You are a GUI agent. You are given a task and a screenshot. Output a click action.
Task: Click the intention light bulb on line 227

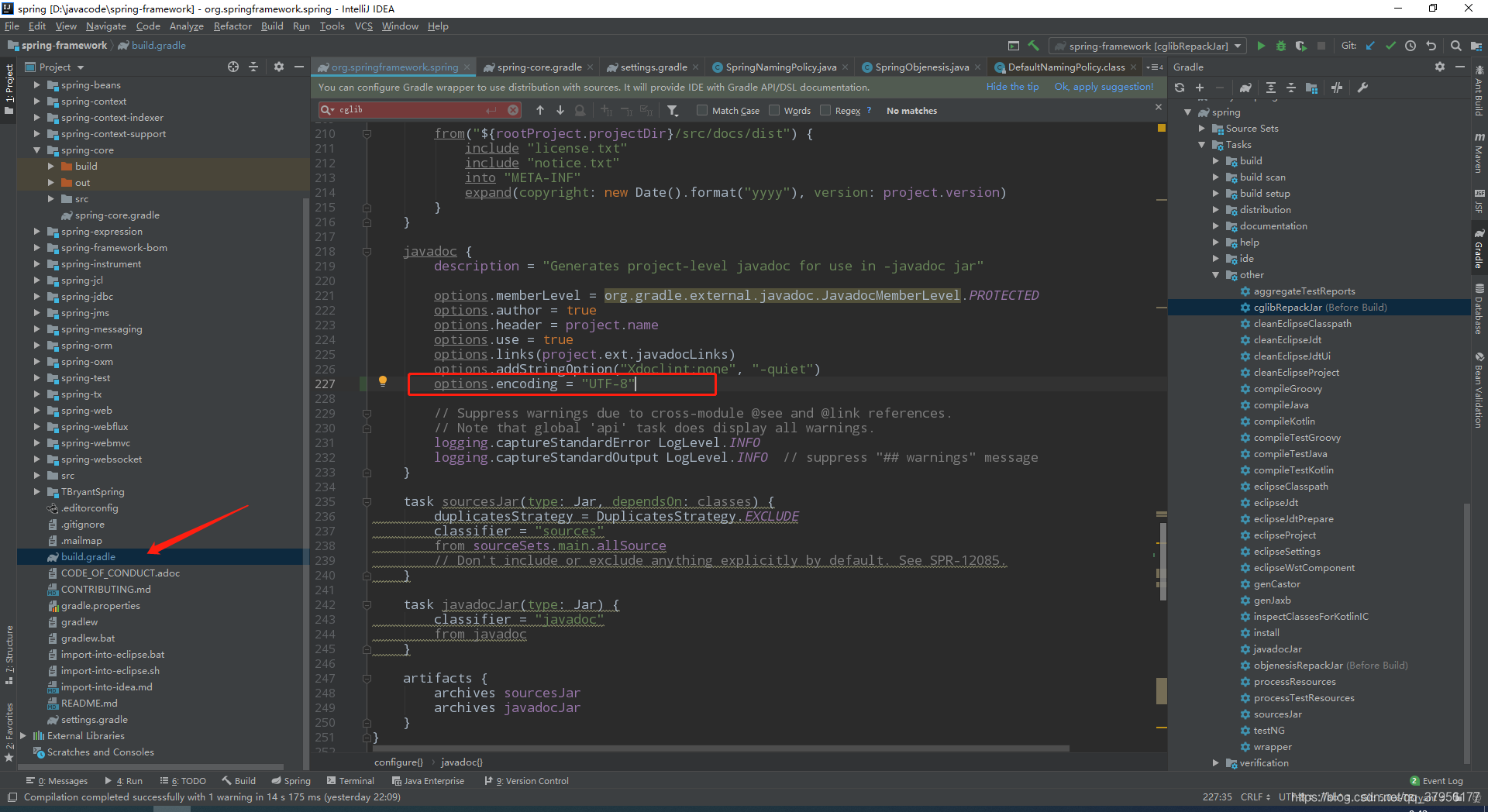point(382,380)
